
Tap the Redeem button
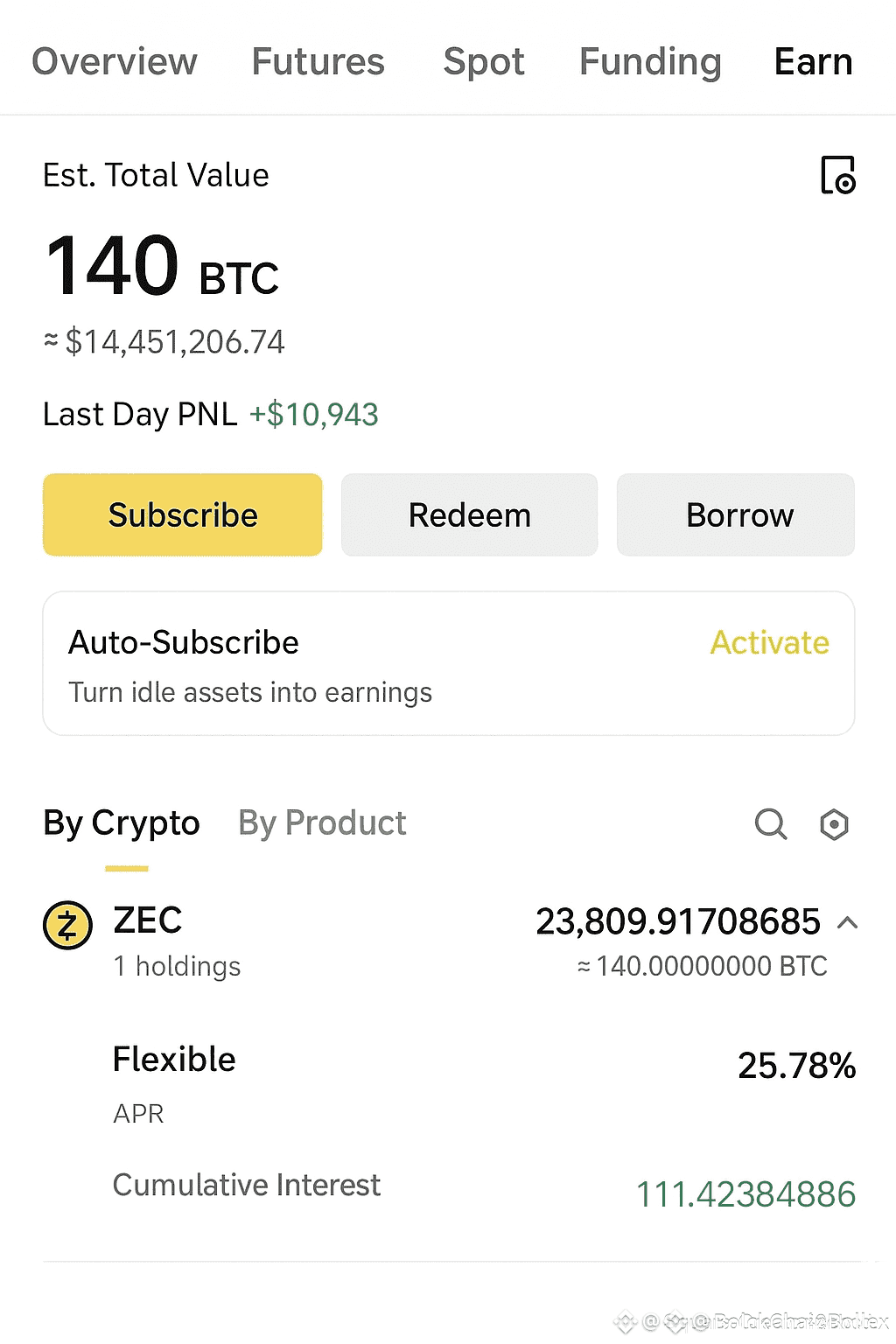click(469, 515)
